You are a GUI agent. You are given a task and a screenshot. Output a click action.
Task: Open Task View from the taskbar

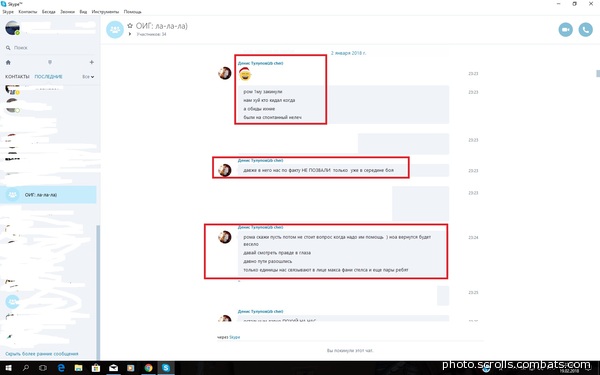pyautogui.click(x=43, y=368)
